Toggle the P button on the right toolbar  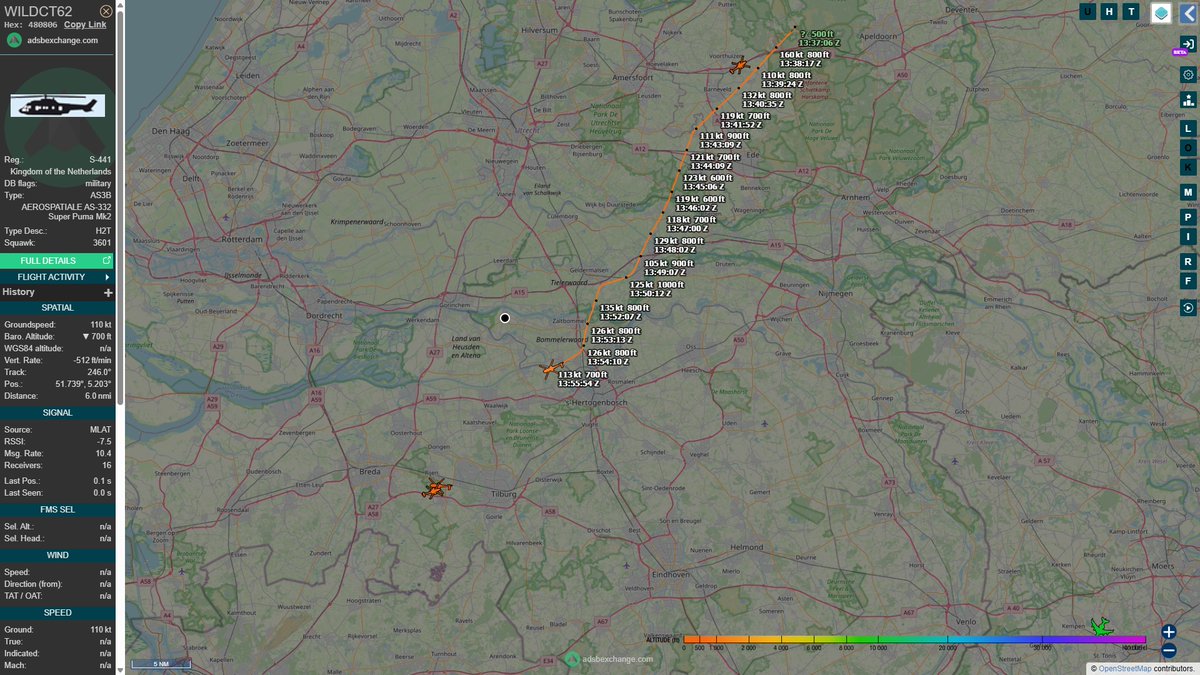coord(1188,217)
